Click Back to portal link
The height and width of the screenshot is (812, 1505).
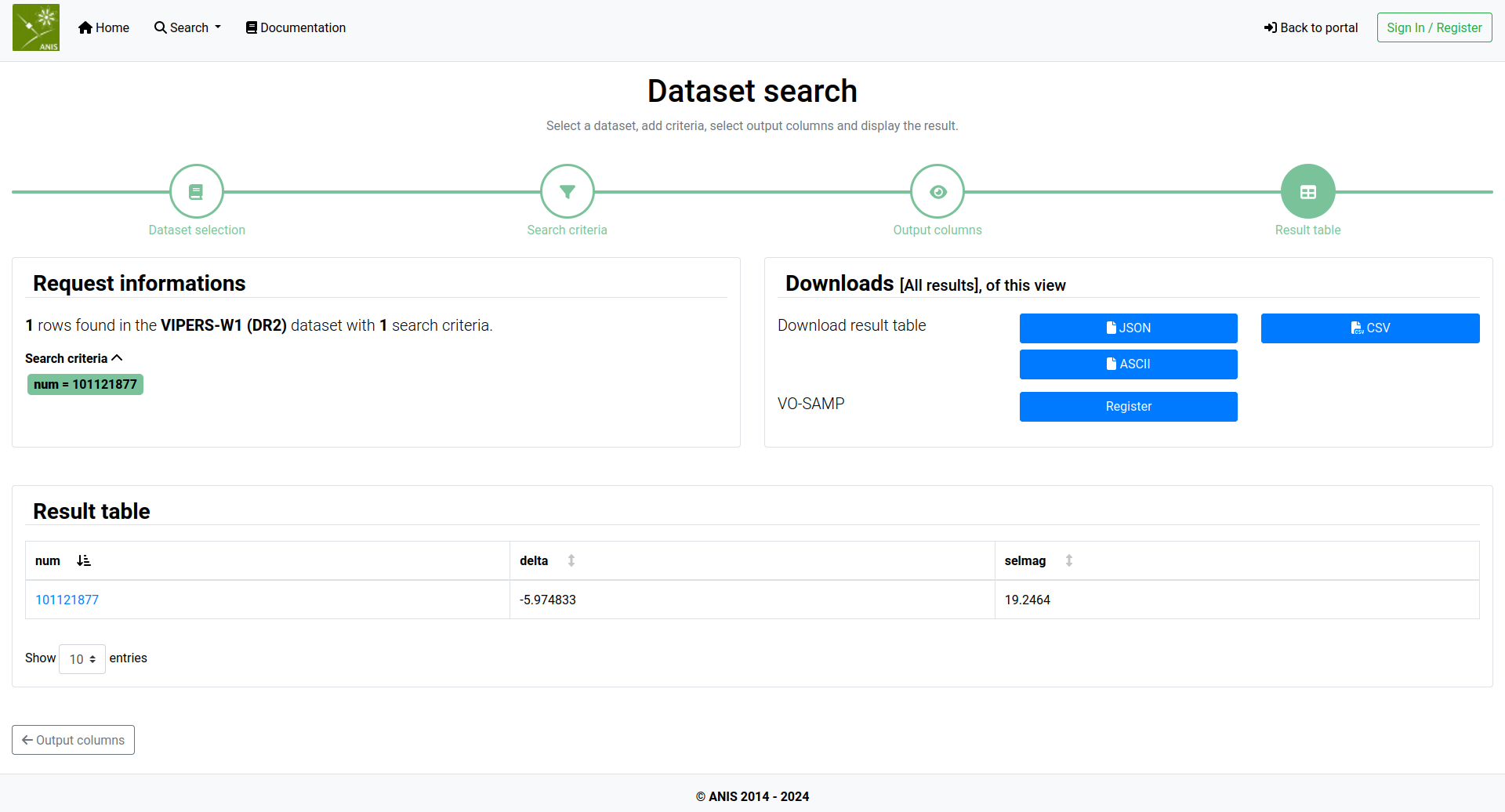click(1311, 27)
